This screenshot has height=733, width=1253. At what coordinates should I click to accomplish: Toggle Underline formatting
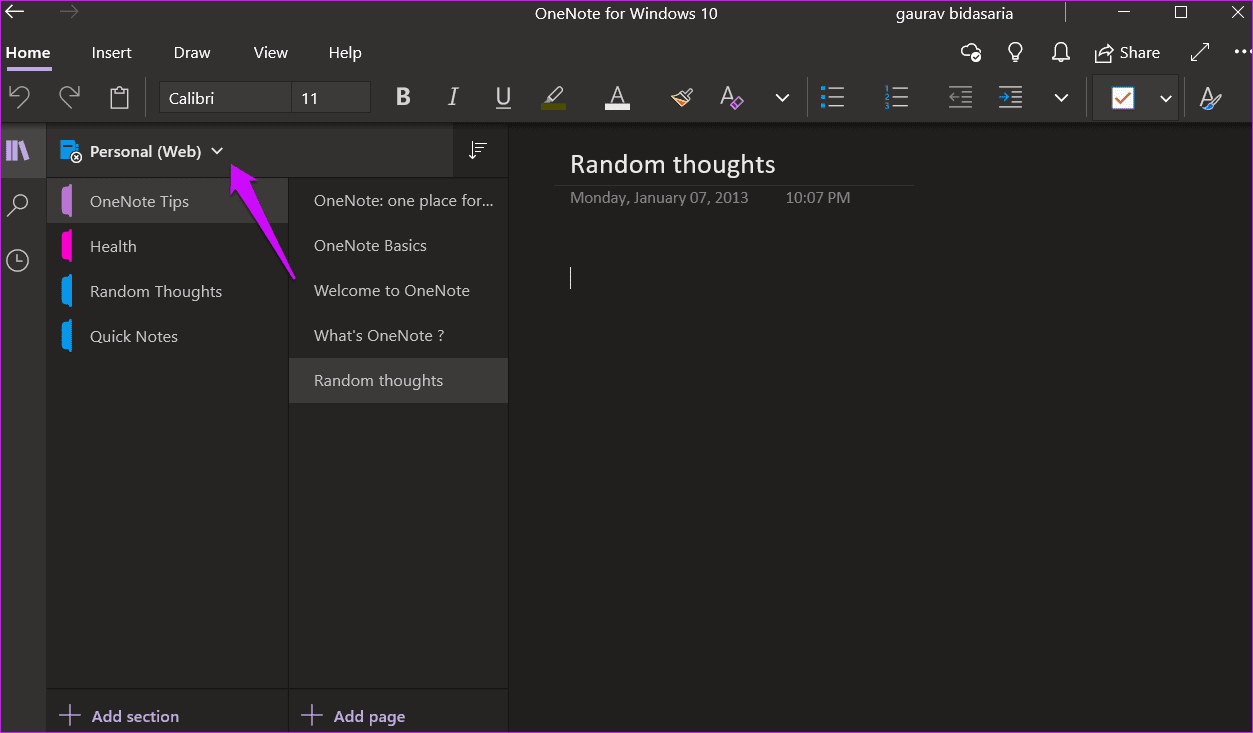pyautogui.click(x=503, y=97)
